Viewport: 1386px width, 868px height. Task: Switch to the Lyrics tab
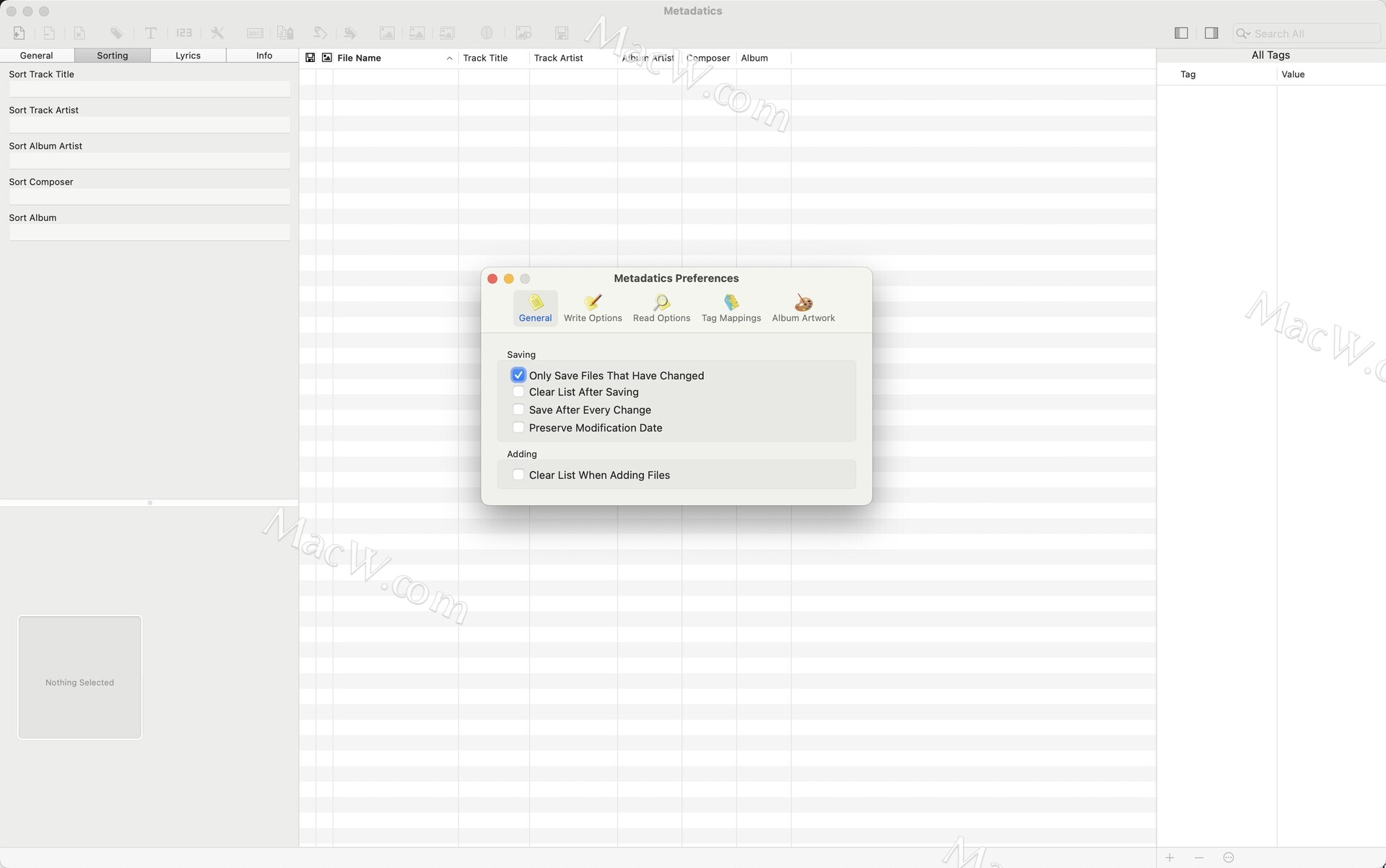point(188,56)
